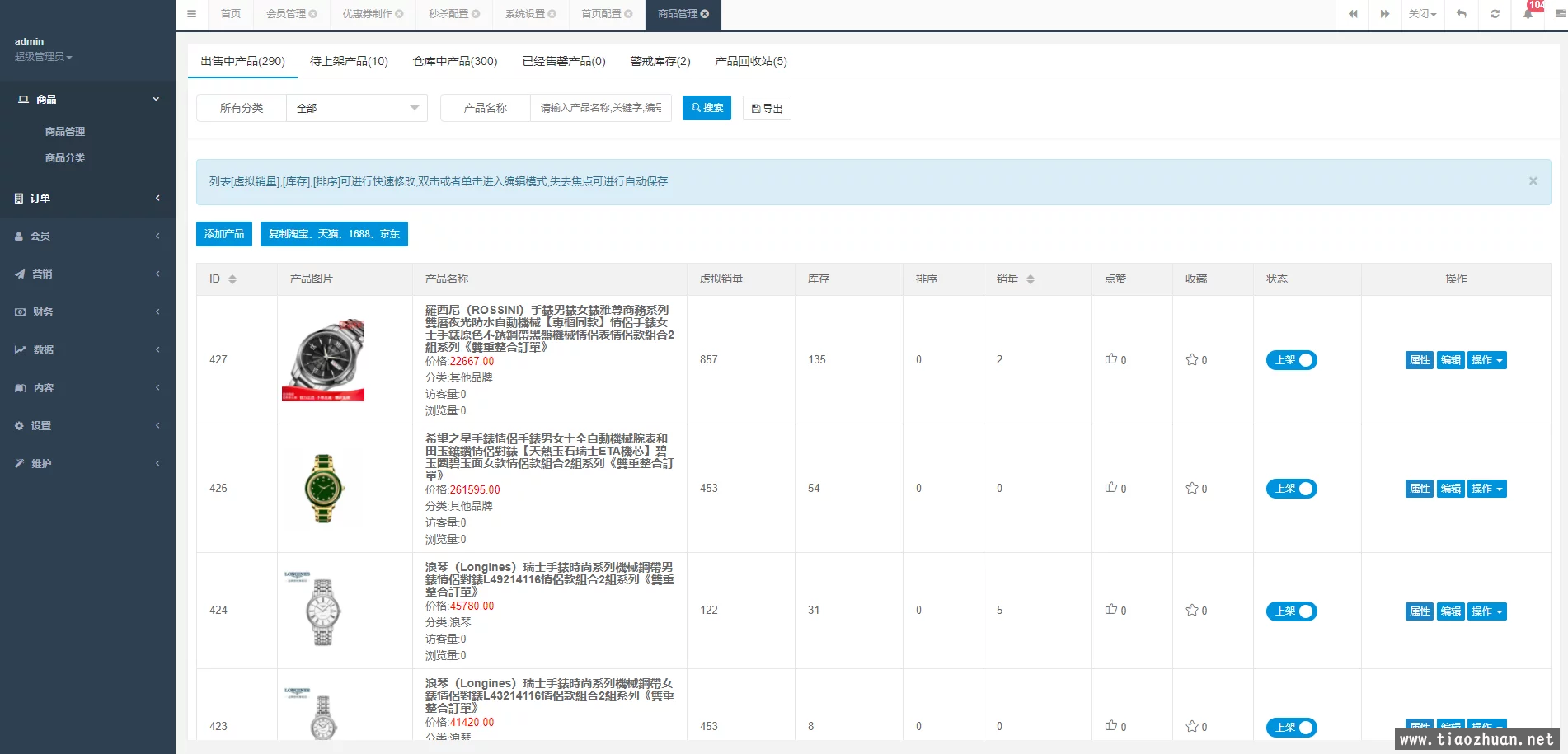This screenshot has width=1568, height=754.
Task: Expand the 会员 sidebar menu
Action: tap(87, 236)
